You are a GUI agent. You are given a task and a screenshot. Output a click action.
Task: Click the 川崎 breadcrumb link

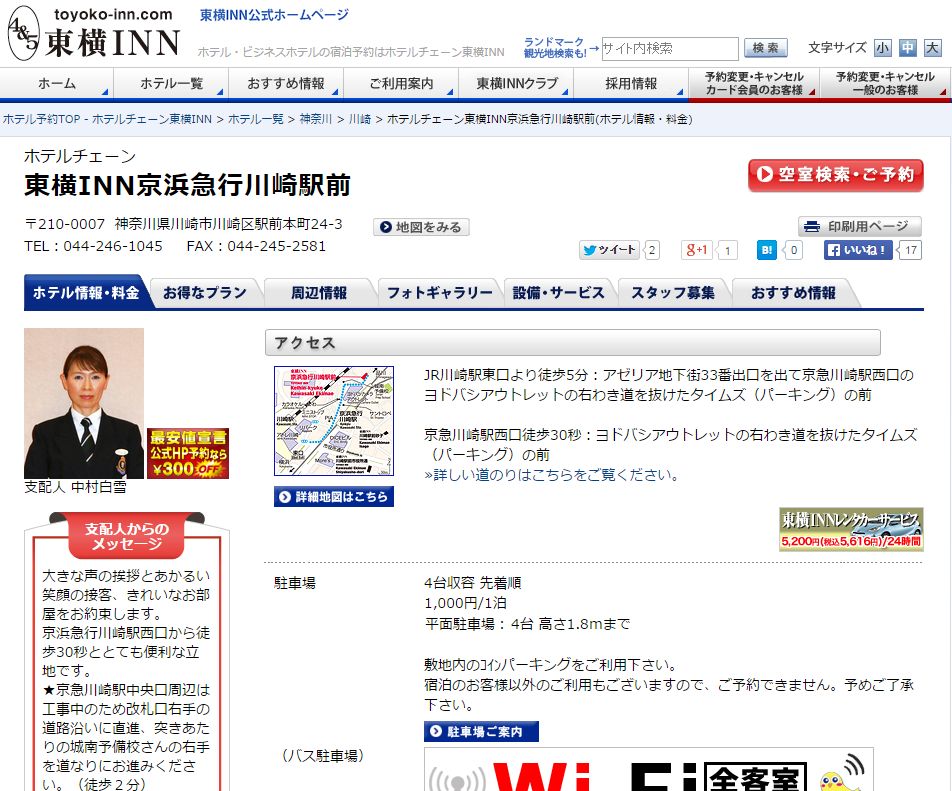pyautogui.click(x=360, y=119)
